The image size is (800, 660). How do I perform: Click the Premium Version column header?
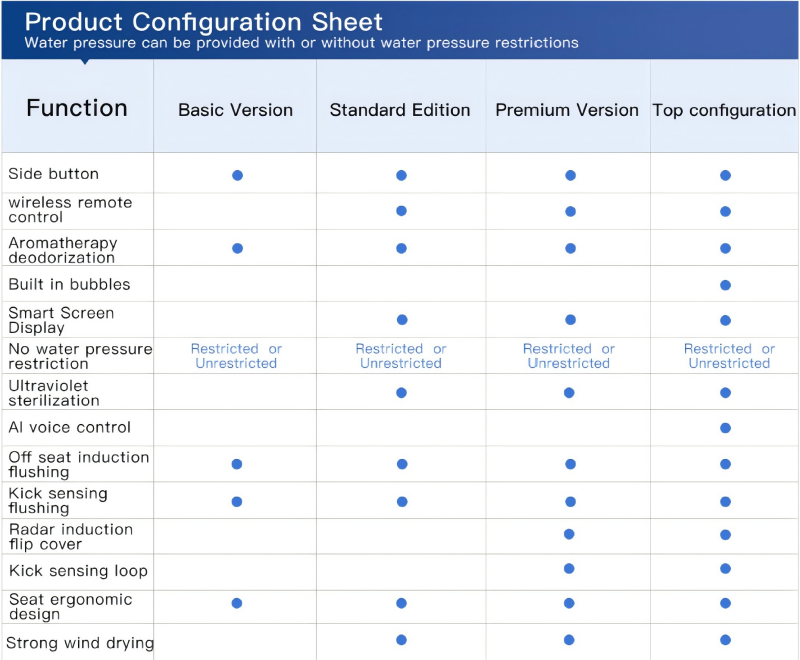click(567, 110)
